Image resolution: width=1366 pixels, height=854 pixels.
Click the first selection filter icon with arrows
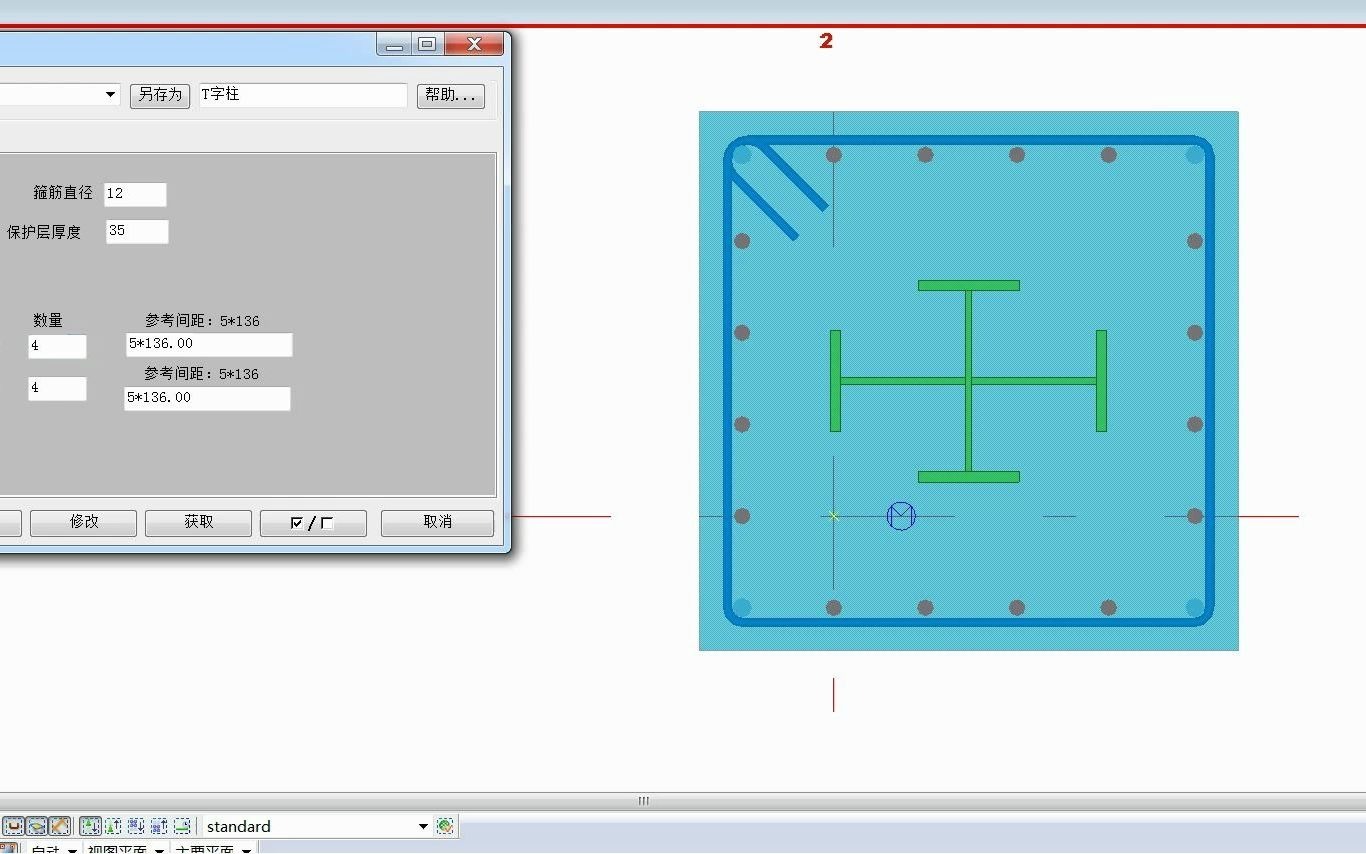click(90, 826)
